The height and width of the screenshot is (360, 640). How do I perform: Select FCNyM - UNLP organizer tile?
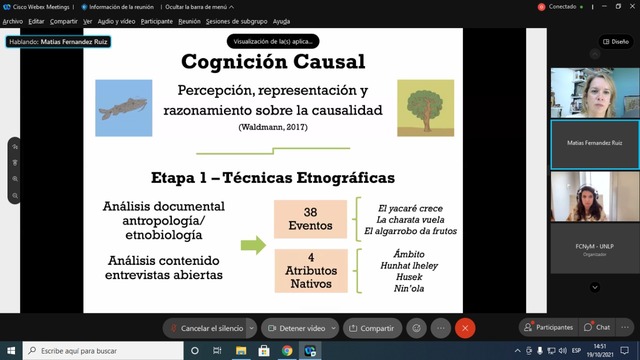[595, 249]
